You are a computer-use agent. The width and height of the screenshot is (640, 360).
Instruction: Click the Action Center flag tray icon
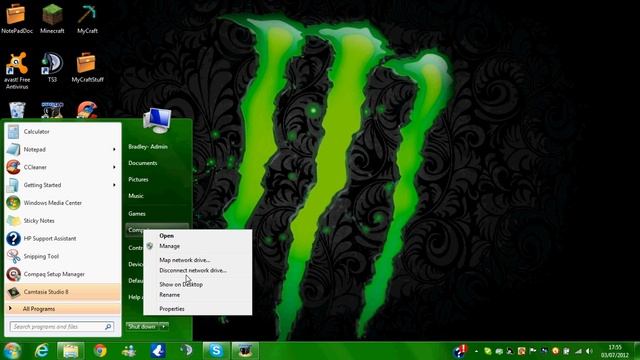tap(533, 351)
